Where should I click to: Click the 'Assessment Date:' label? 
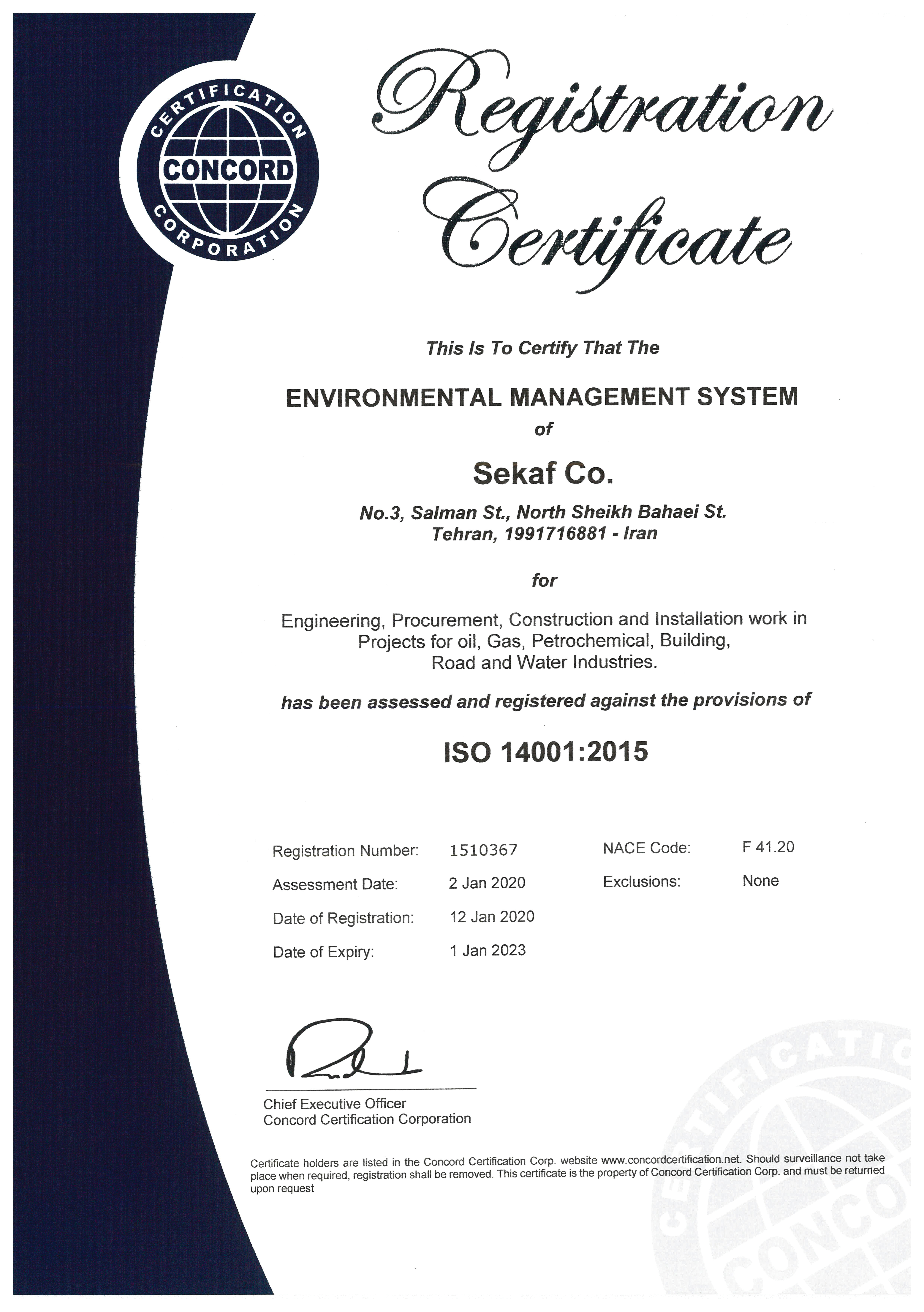(x=335, y=884)
